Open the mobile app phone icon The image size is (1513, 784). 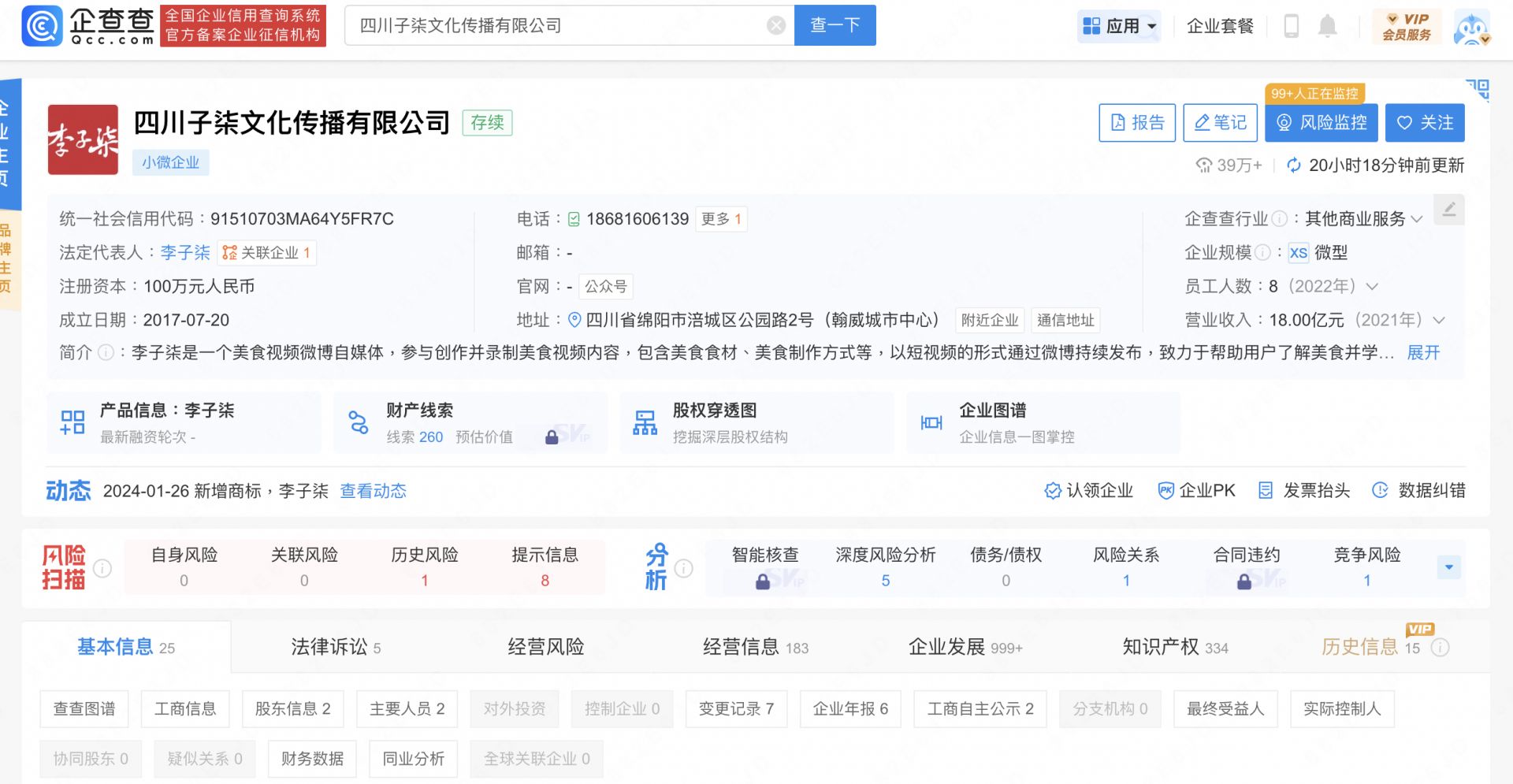point(1291,26)
